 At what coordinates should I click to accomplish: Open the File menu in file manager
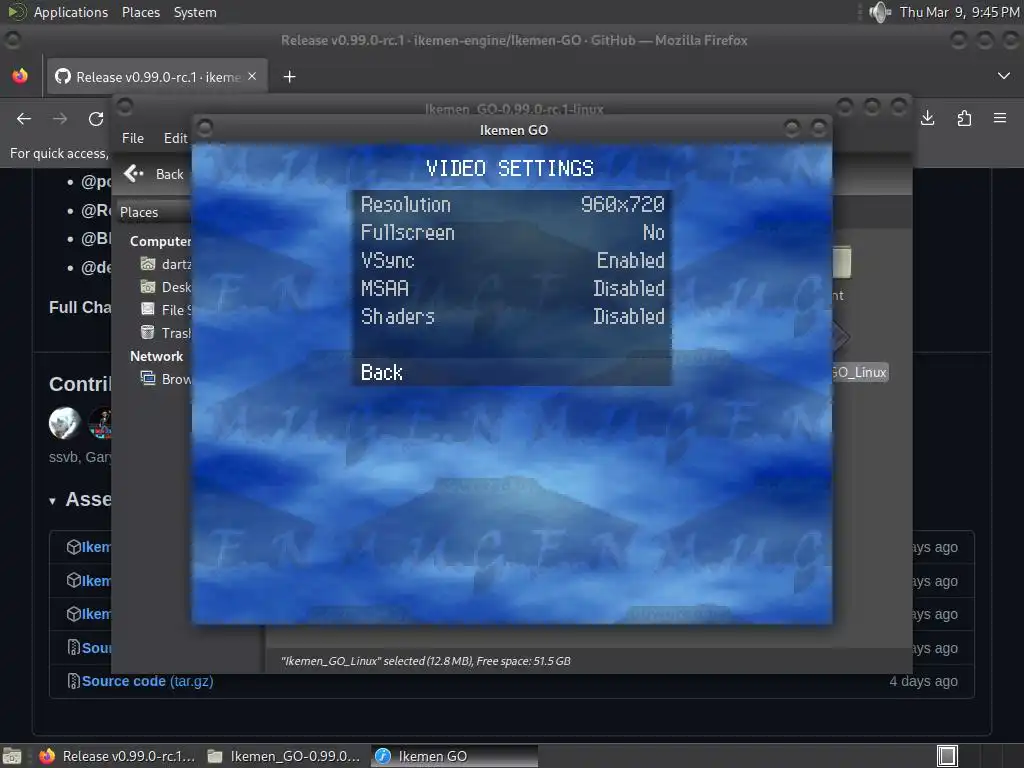(133, 138)
